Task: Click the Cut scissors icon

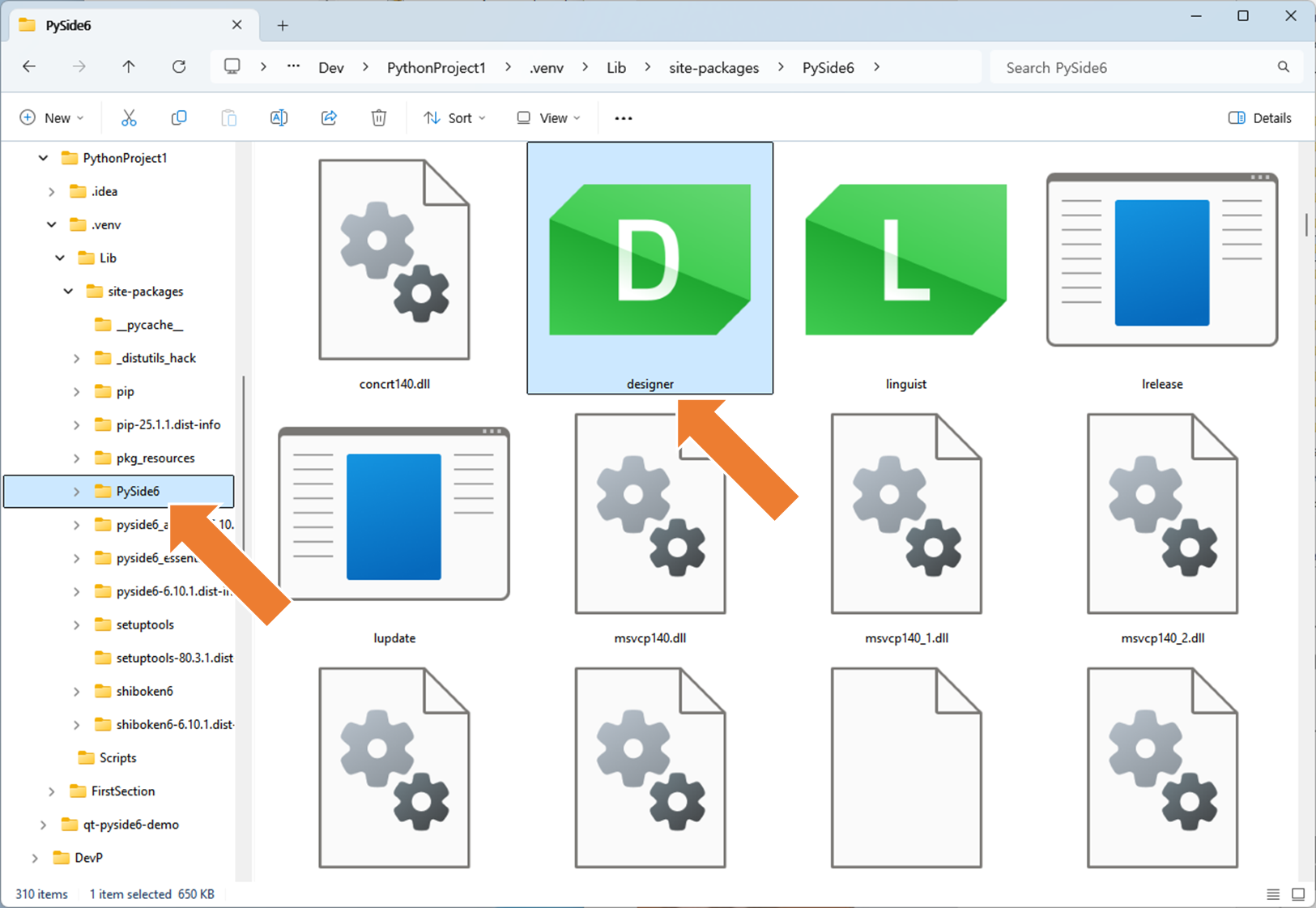Action: pos(129,118)
